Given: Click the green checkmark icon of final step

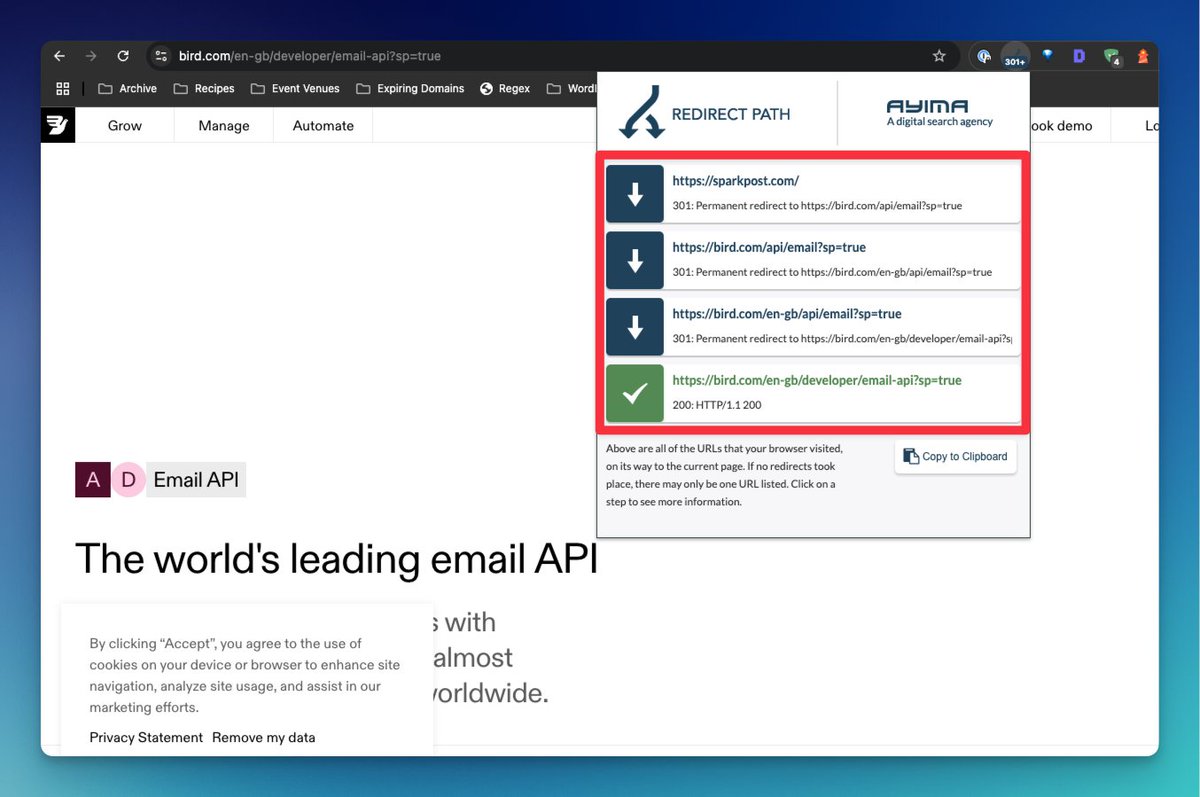Looking at the screenshot, I should coord(635,393).
